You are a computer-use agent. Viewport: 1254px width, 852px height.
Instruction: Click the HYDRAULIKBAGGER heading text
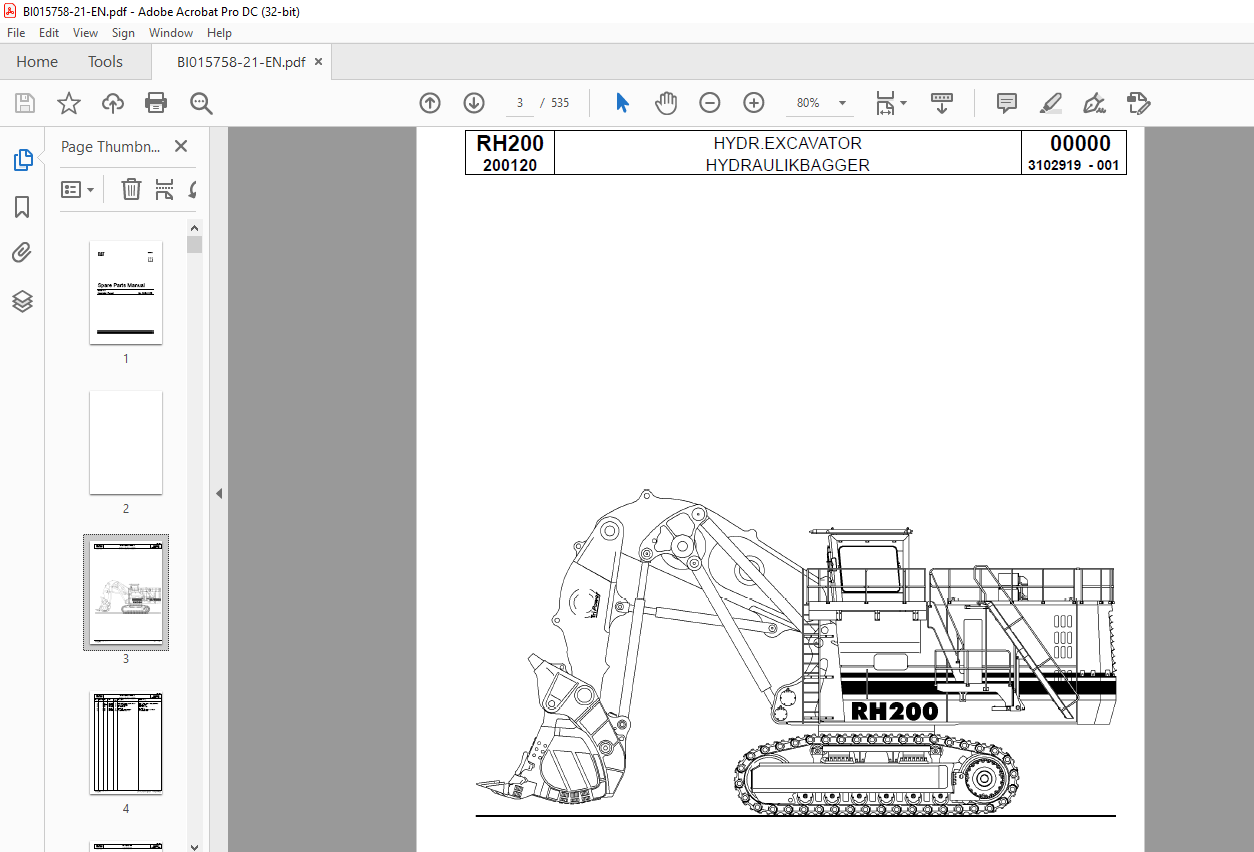pyautogui.click(x=787, y=165)
